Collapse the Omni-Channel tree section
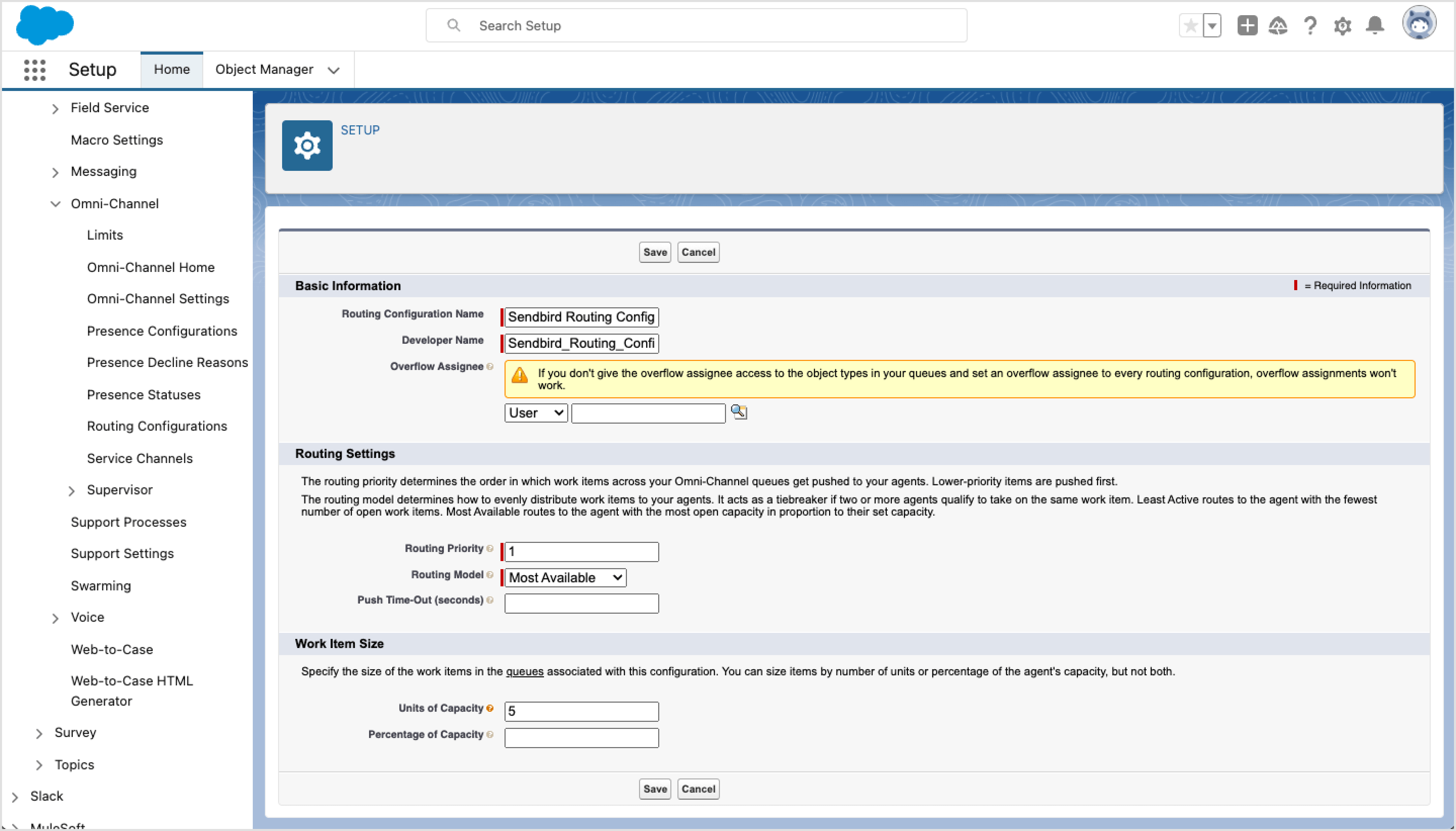 [x=55, y=204]
